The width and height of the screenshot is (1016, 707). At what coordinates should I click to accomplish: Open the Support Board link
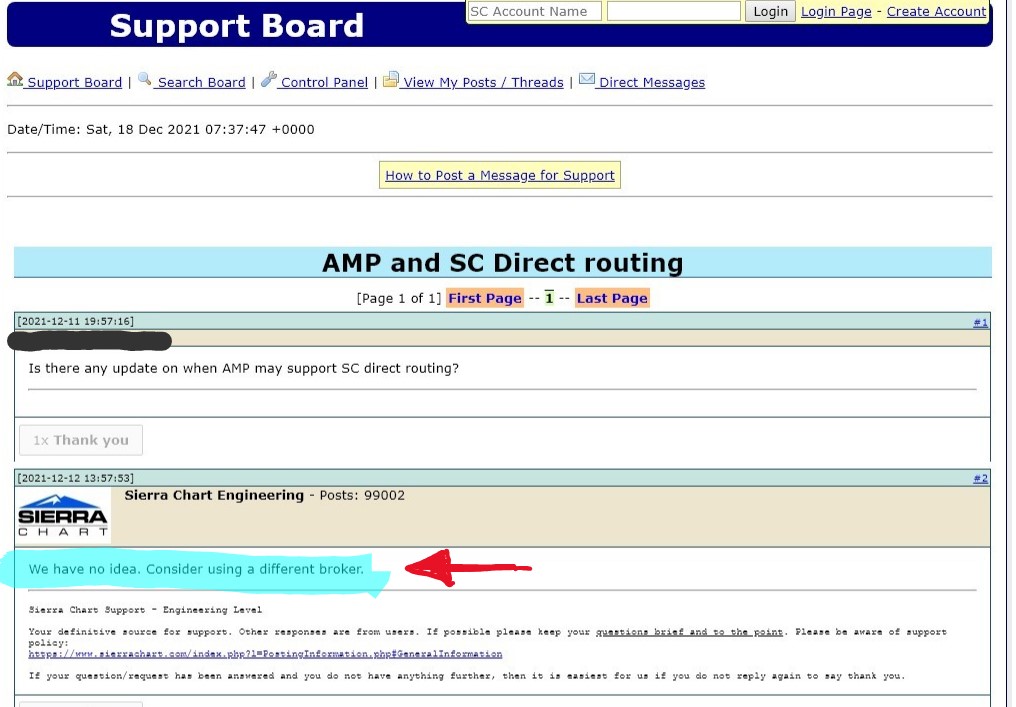(x=75, y=82)
